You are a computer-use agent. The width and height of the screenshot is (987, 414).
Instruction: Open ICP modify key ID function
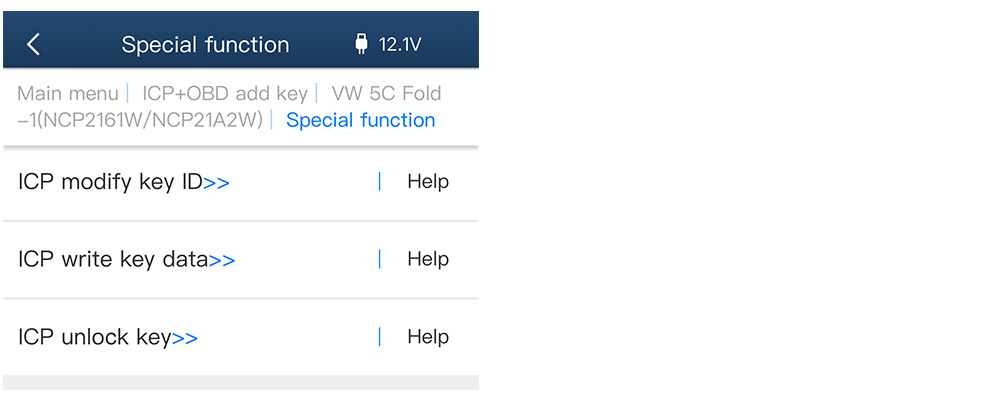[110, 182]
